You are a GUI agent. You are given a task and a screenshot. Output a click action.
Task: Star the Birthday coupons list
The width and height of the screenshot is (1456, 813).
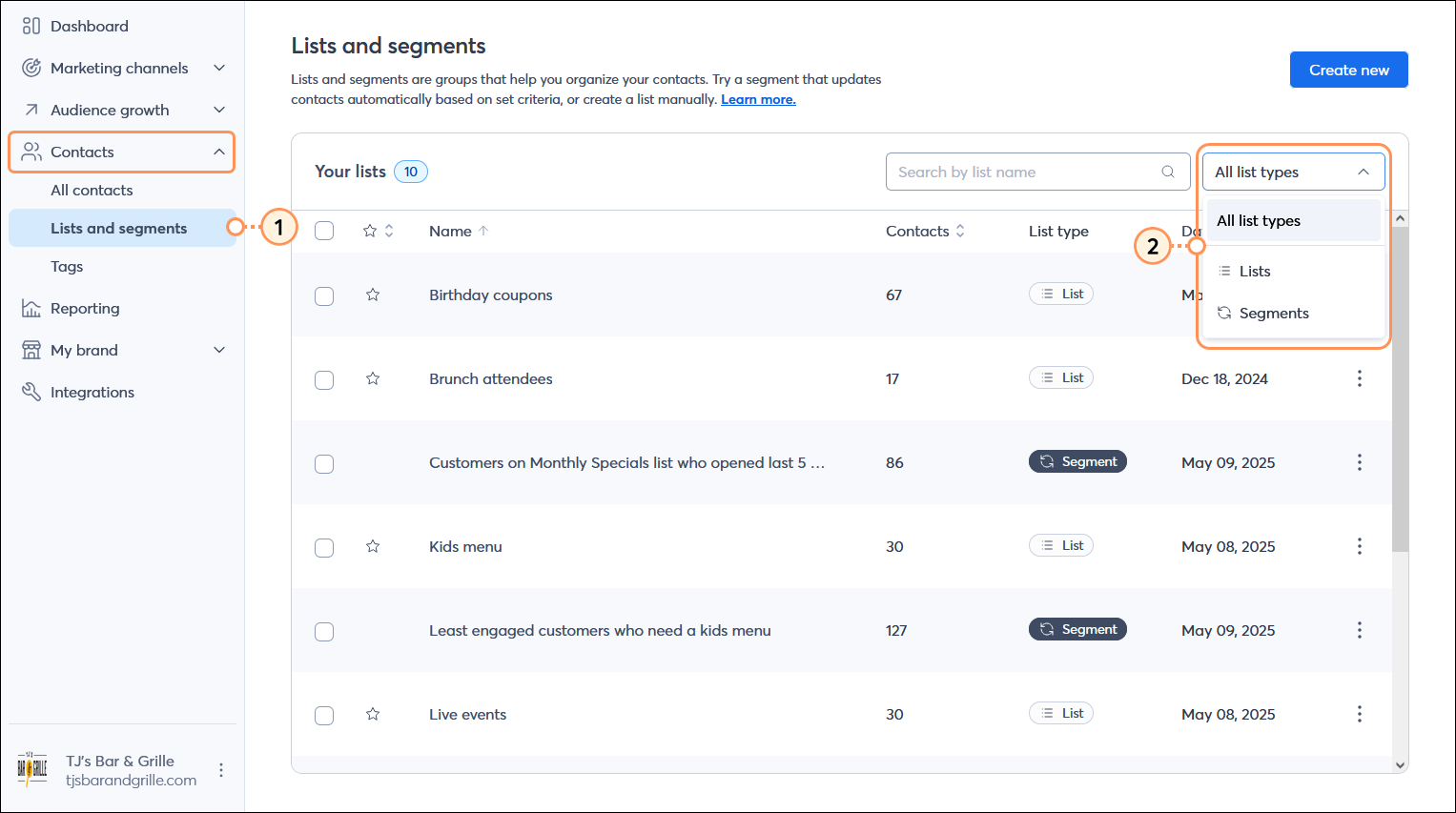[x=373, y=295]
